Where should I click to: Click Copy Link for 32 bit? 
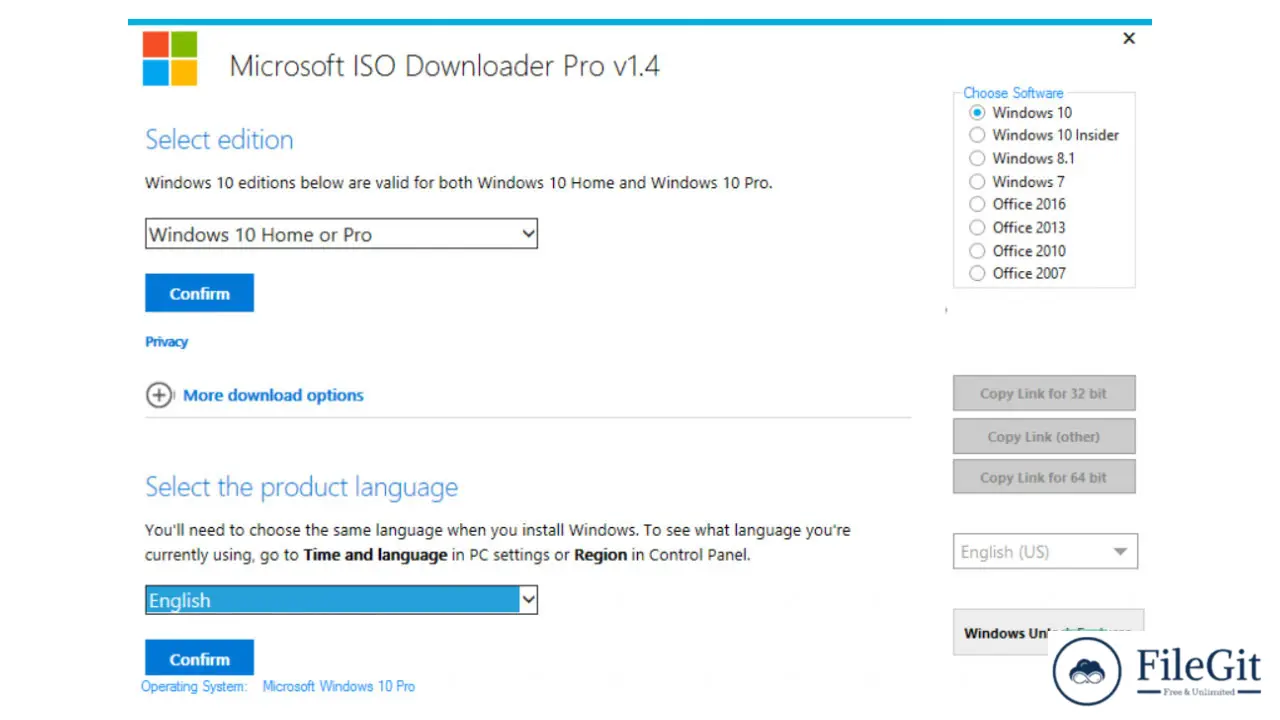[x=1044, y=393]
